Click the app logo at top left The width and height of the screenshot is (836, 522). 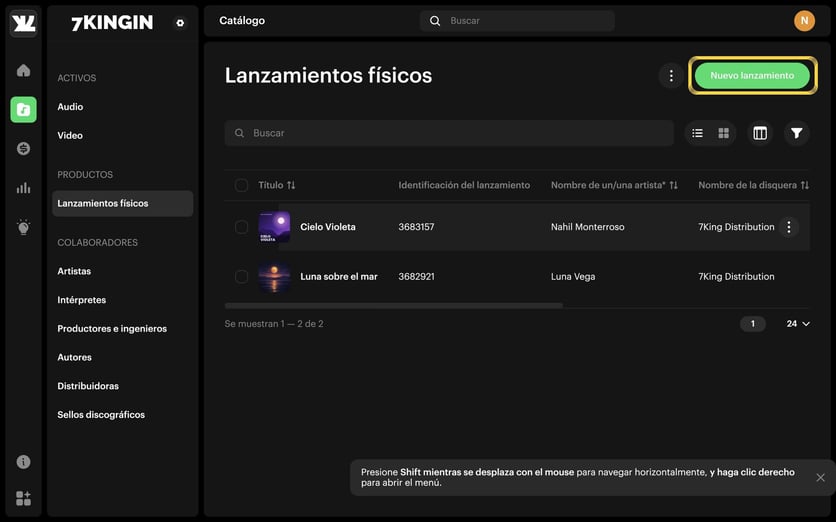pyautogui.click(x=23, y=23)
